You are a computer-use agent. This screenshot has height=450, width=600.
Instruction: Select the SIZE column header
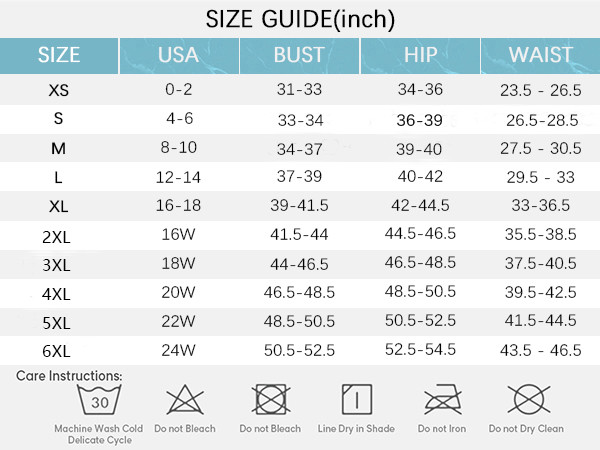pos(59,55)
